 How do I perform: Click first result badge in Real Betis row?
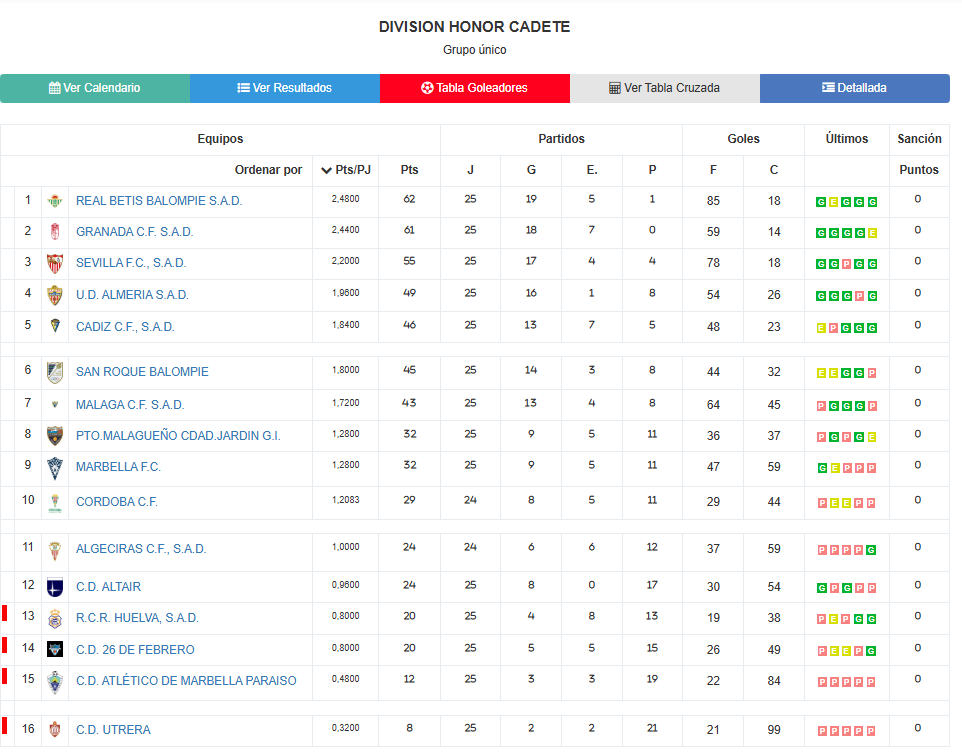coord(820,202)
